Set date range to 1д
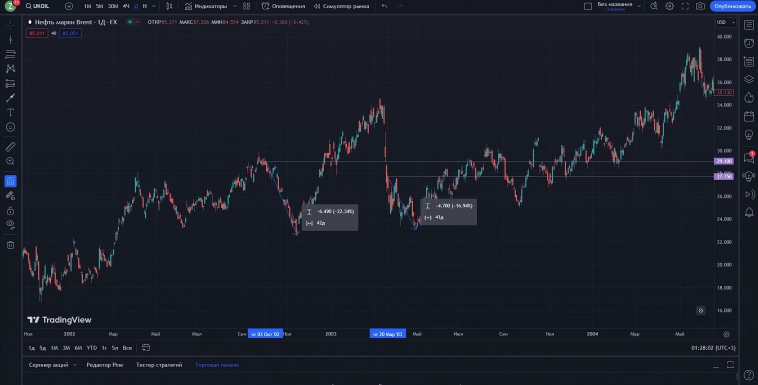758x385 pixels. click(x=31, y=348)
